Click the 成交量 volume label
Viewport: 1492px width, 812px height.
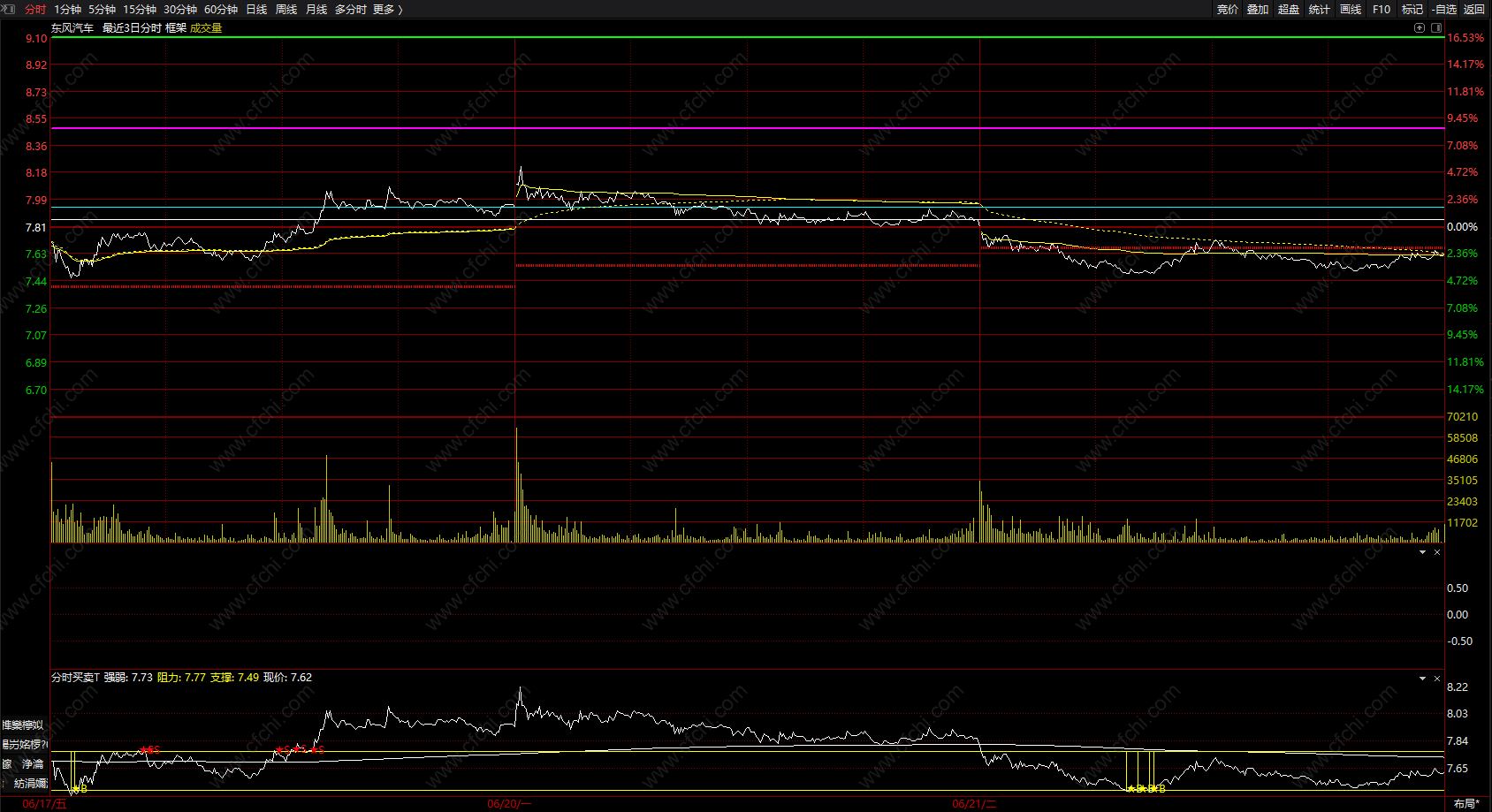pyautogui.click(x=206, y=28)
